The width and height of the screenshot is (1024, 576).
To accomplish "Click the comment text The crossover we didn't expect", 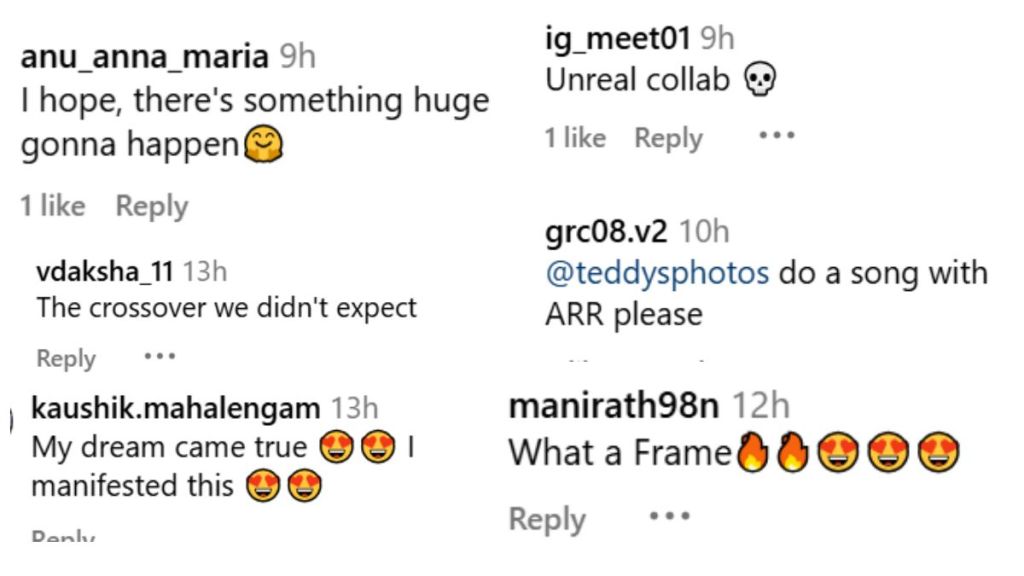I will (x=226, y=308).
